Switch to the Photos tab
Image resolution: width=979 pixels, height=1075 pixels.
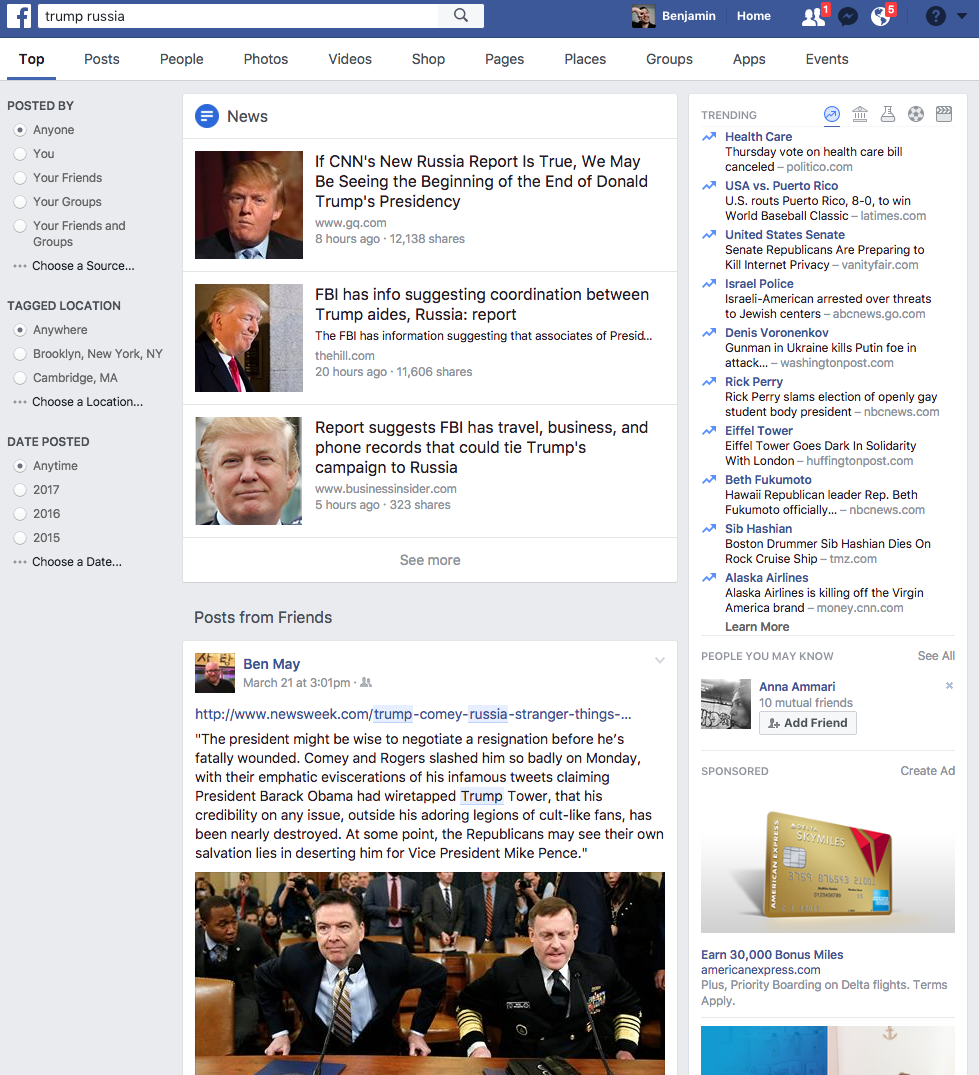pos(266,59)
